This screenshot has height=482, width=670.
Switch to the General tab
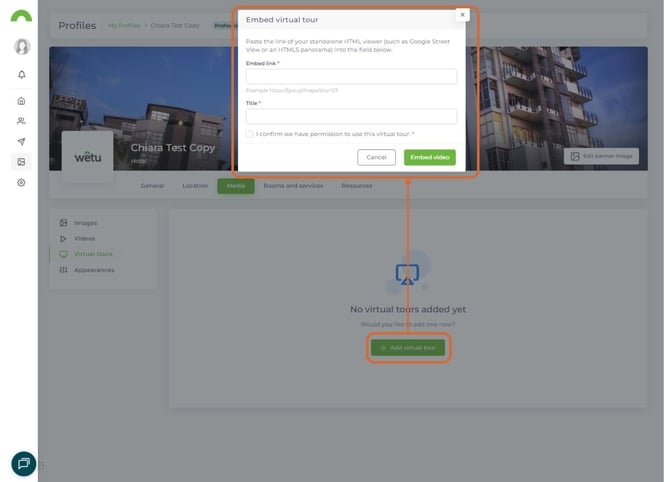click(152, 186)
